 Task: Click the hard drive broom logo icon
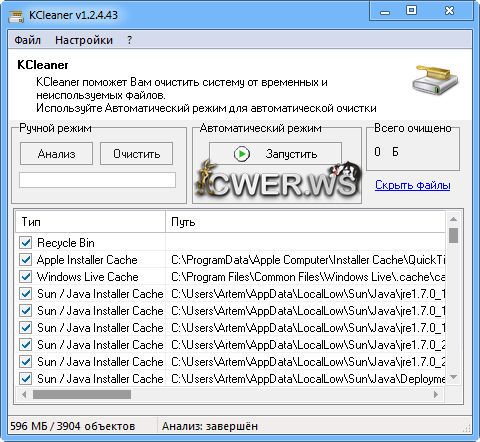pyautogui.click(x=435, y=79)
